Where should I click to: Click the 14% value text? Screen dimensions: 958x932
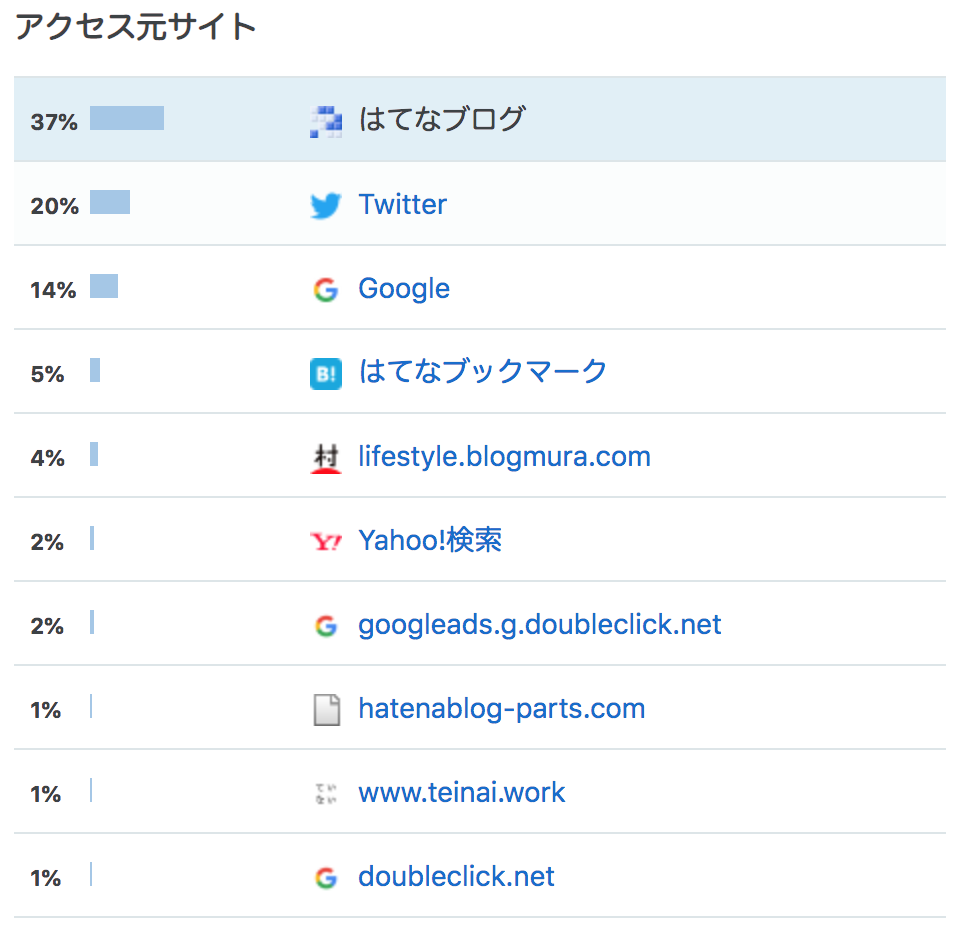[53, 290]
